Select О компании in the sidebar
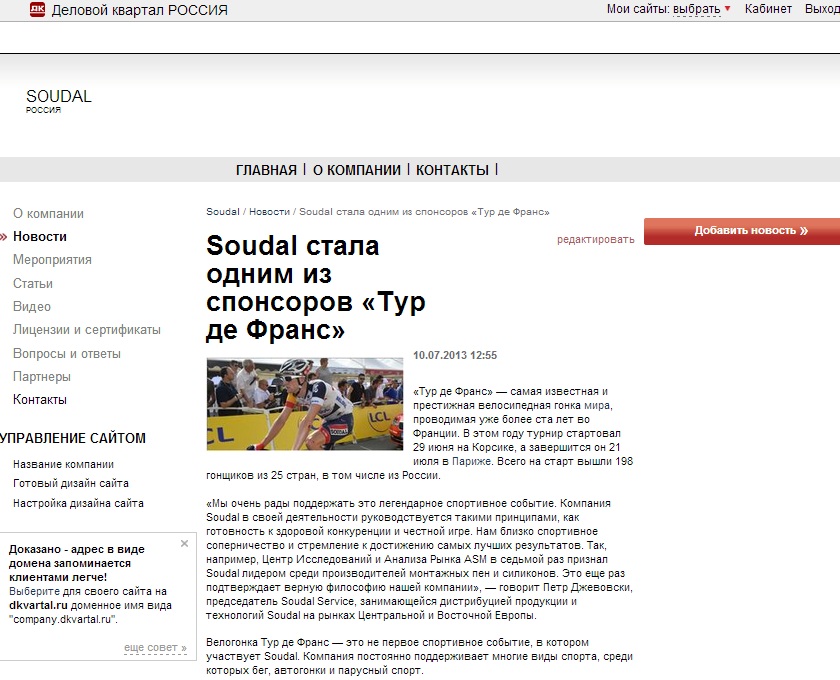Image resolution: width=840 pixels, height=680 pixels. coord(48,214)
